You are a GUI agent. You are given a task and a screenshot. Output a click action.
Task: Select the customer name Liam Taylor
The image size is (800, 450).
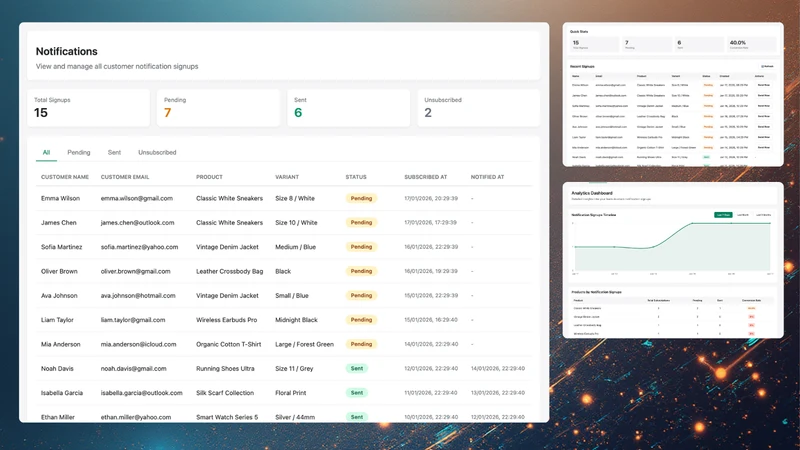(57, 320)
